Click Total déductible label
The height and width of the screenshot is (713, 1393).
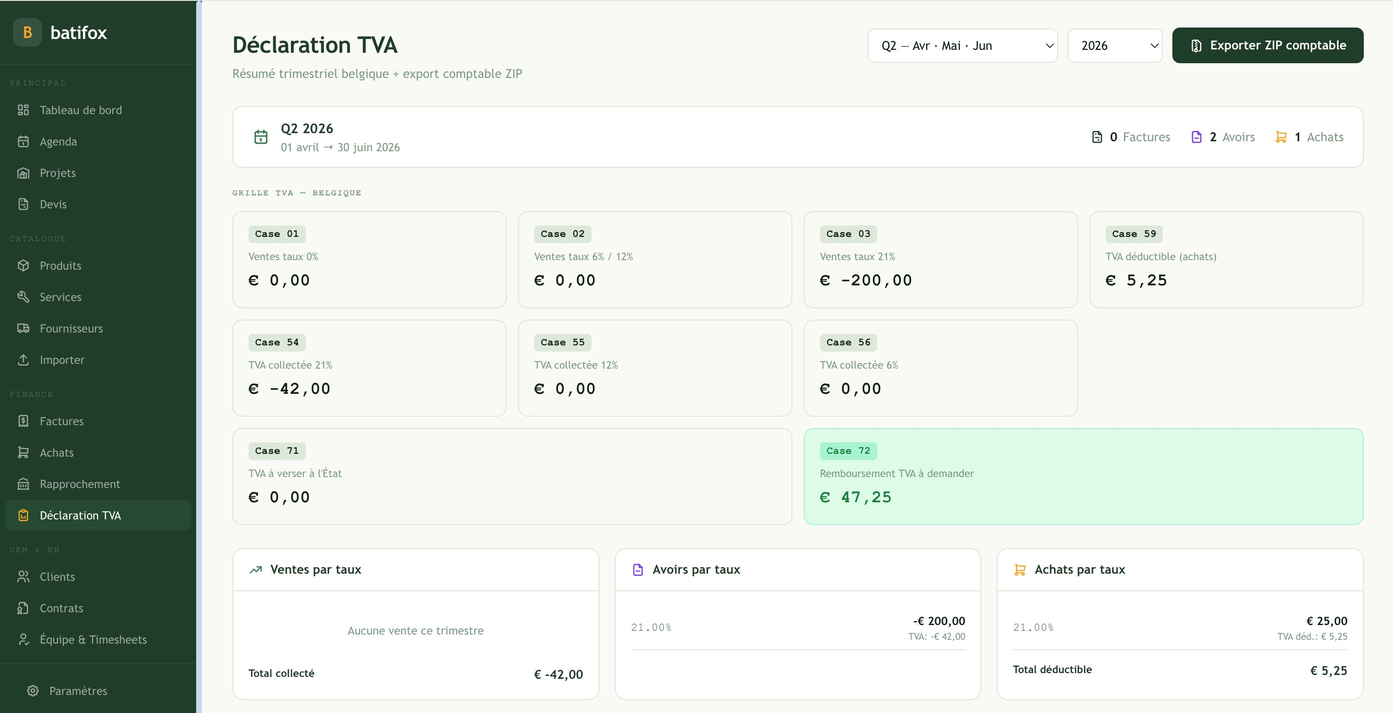[1052, 670]
